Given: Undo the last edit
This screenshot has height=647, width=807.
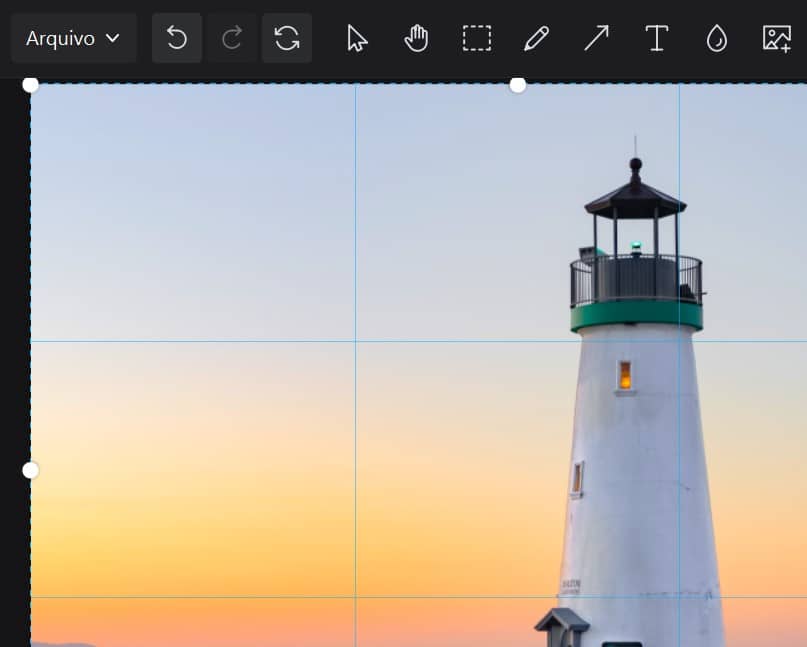Looking at the screenshot, I should coord(177,38).
